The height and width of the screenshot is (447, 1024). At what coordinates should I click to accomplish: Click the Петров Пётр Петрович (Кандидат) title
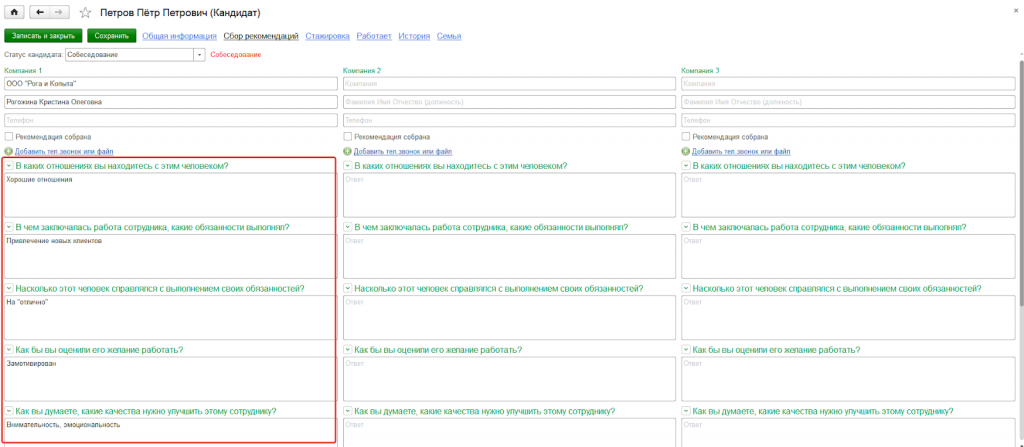(x=180, y=12)
